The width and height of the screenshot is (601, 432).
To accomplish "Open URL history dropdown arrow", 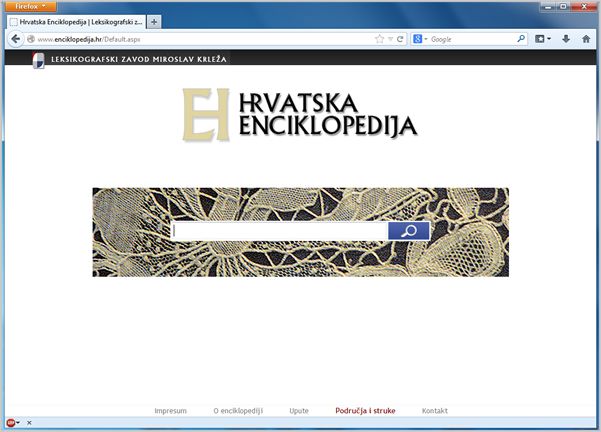I will (390, 39).
